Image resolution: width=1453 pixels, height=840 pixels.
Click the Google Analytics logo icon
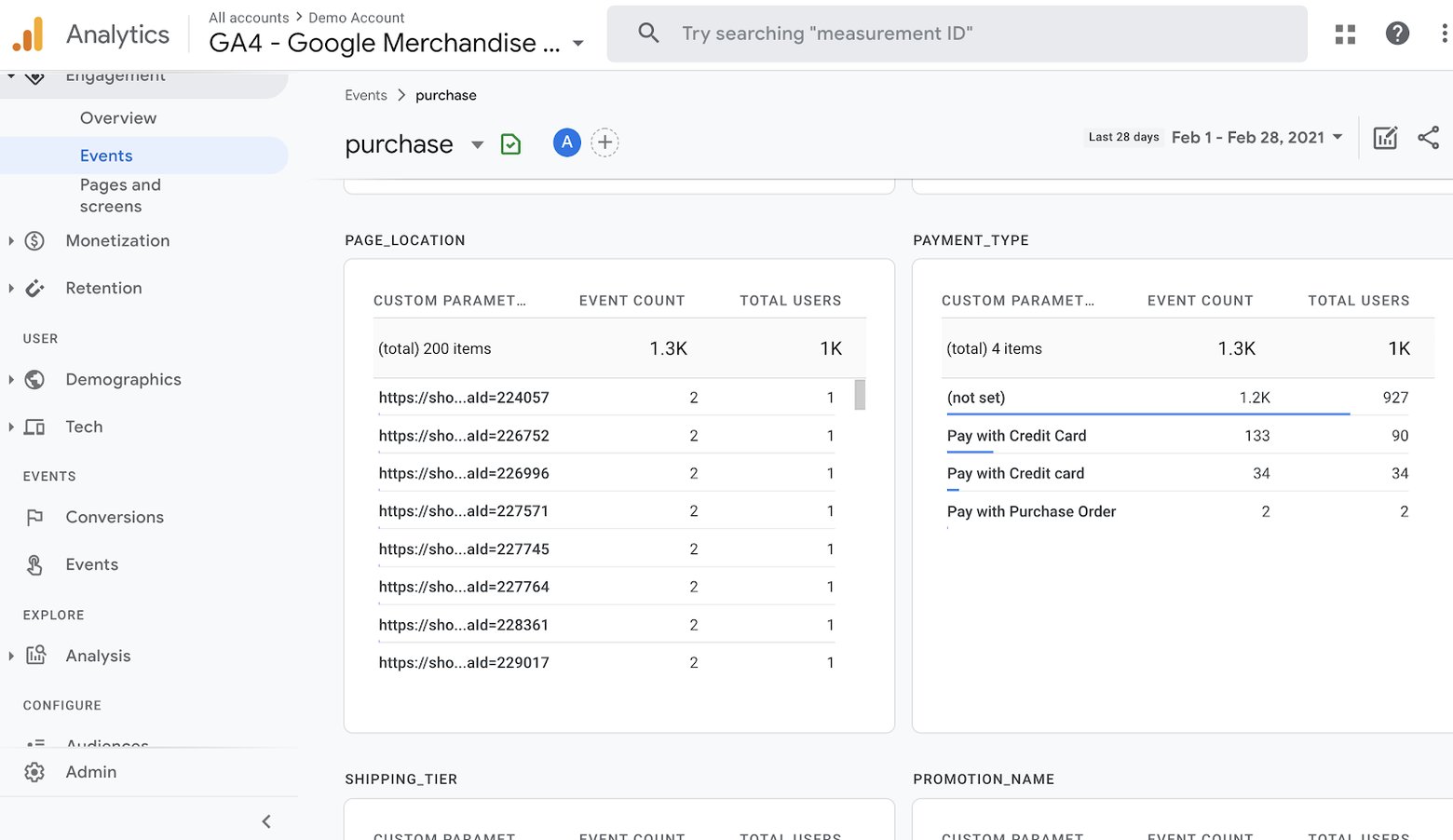pyautogui.click(x=28, y=34)
